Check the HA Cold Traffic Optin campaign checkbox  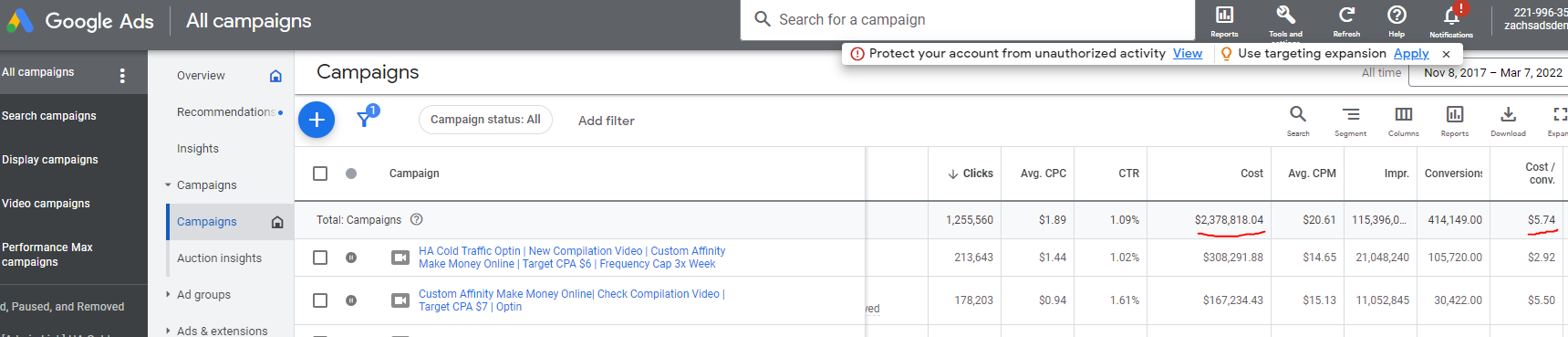coord(320,258)
